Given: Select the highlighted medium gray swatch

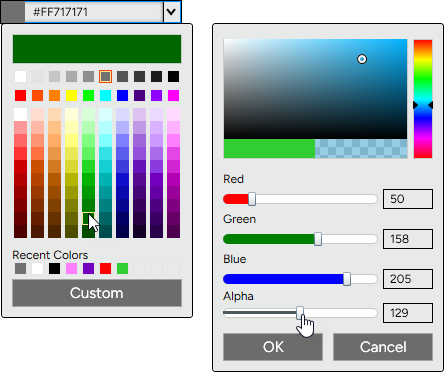Looking at the screenshot, I should (105, 77).
